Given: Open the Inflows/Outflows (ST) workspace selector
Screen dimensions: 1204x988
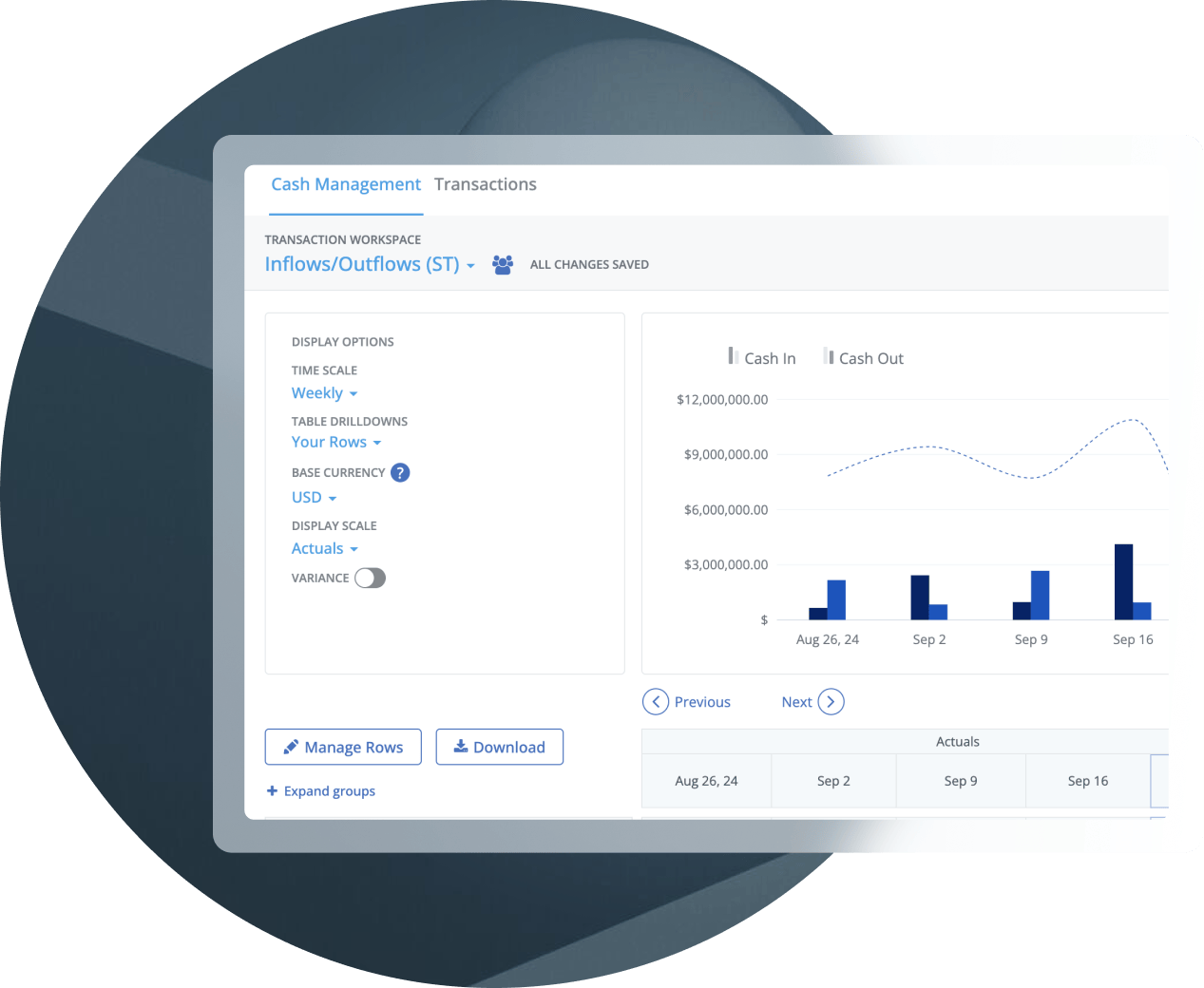Looking at the screenshot, I should [x=369, y=264].
